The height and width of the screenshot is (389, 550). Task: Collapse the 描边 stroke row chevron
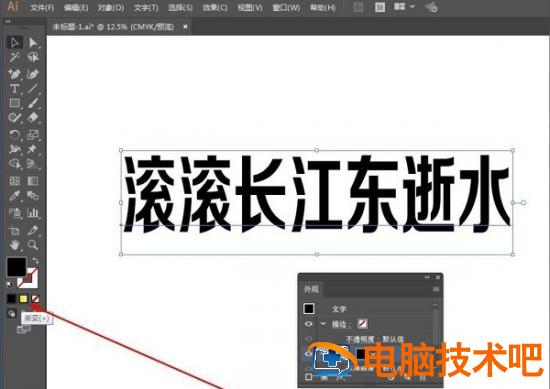pyautogui.click(x=323, y=323)
